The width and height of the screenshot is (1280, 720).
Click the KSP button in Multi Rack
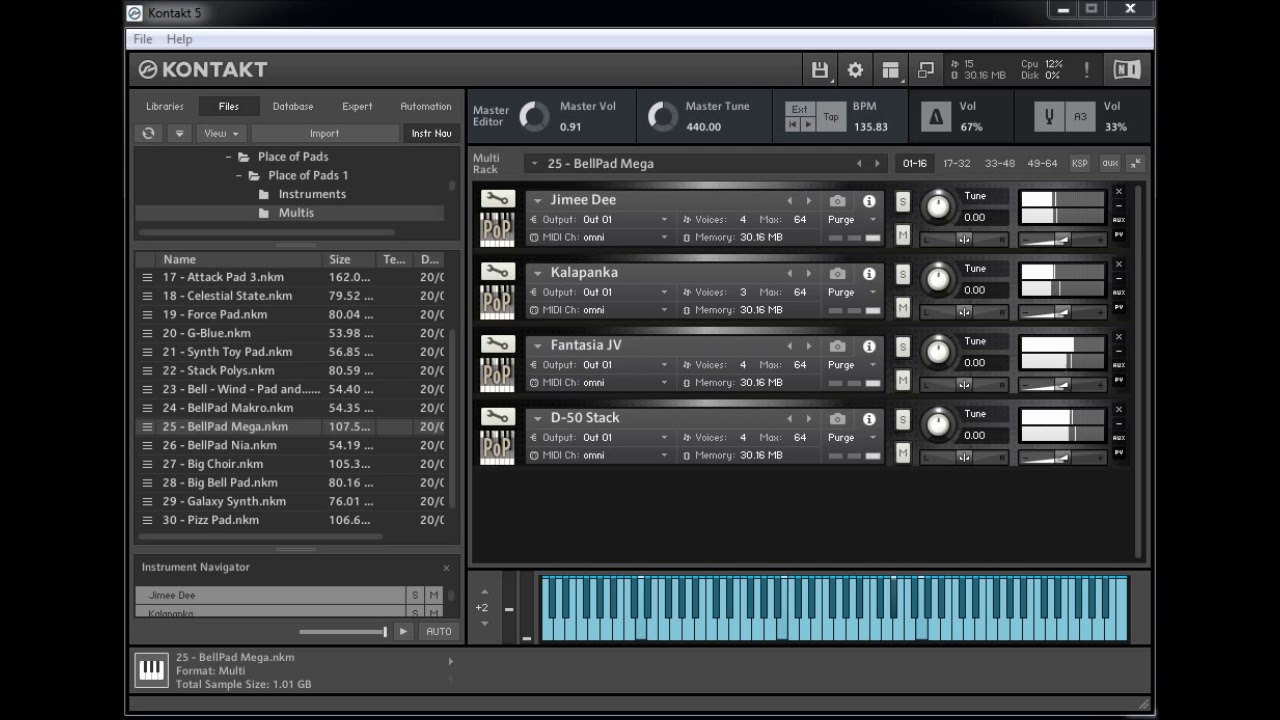click(x=1080, y=164)
